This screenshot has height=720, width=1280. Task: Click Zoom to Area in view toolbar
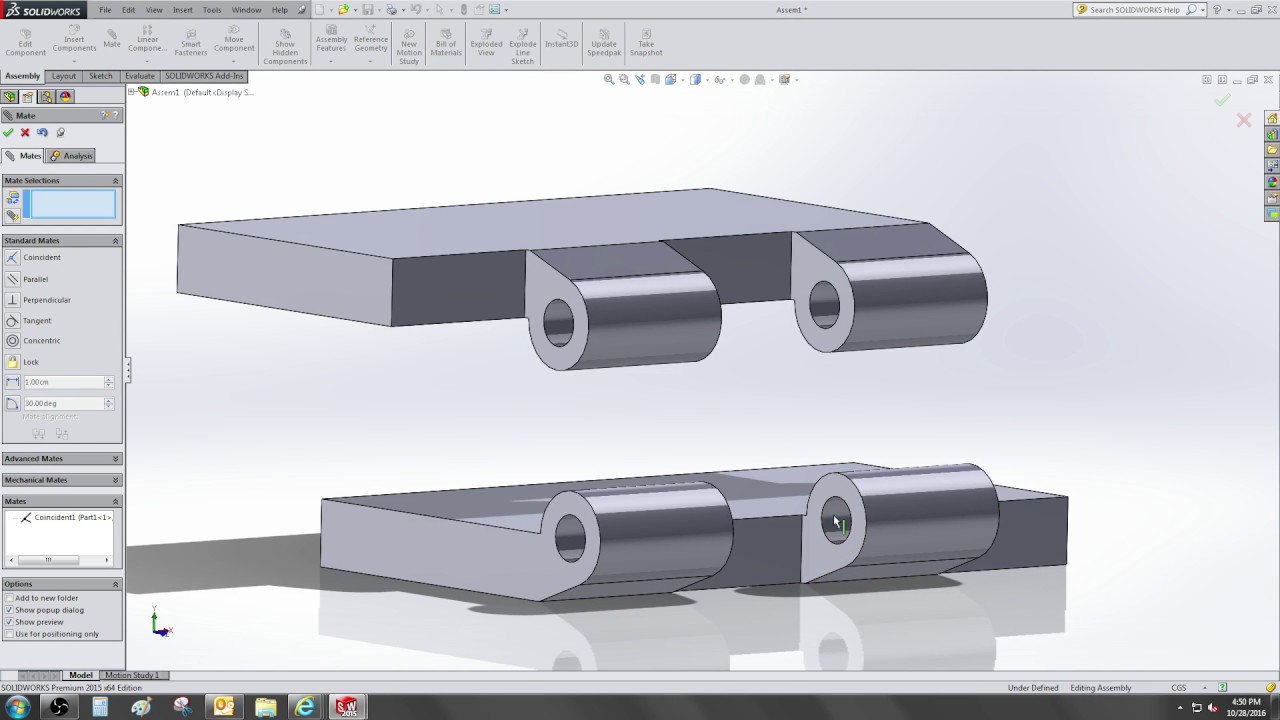(624, 80)
